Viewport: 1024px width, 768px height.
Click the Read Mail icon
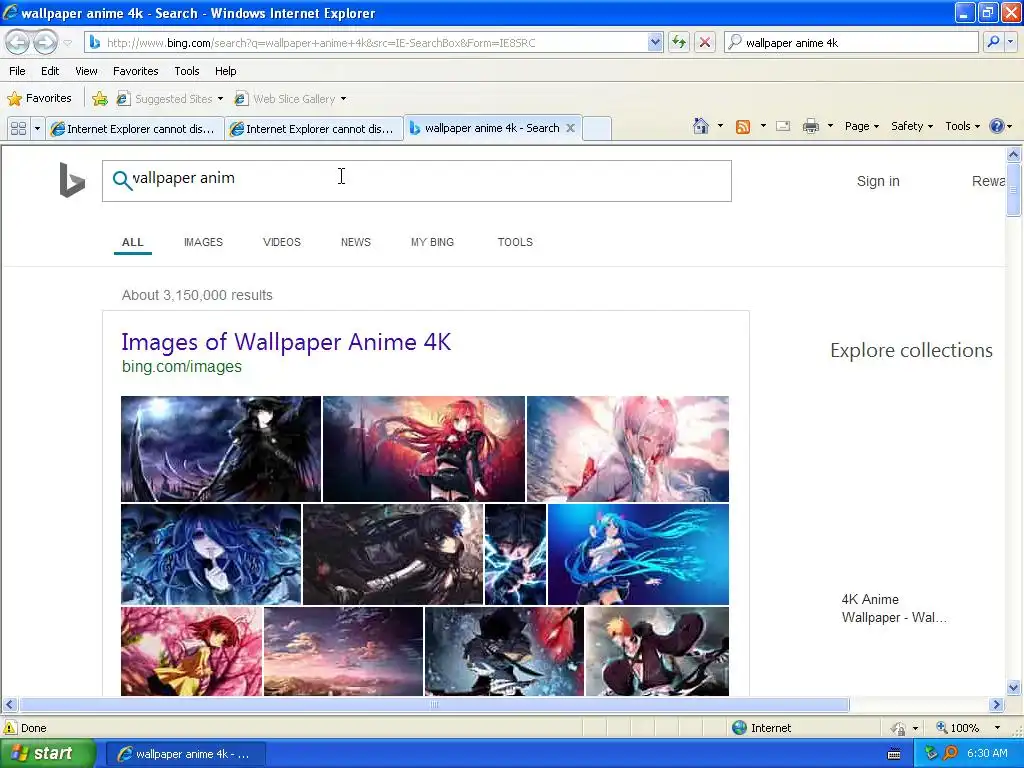tap(783, 127)
